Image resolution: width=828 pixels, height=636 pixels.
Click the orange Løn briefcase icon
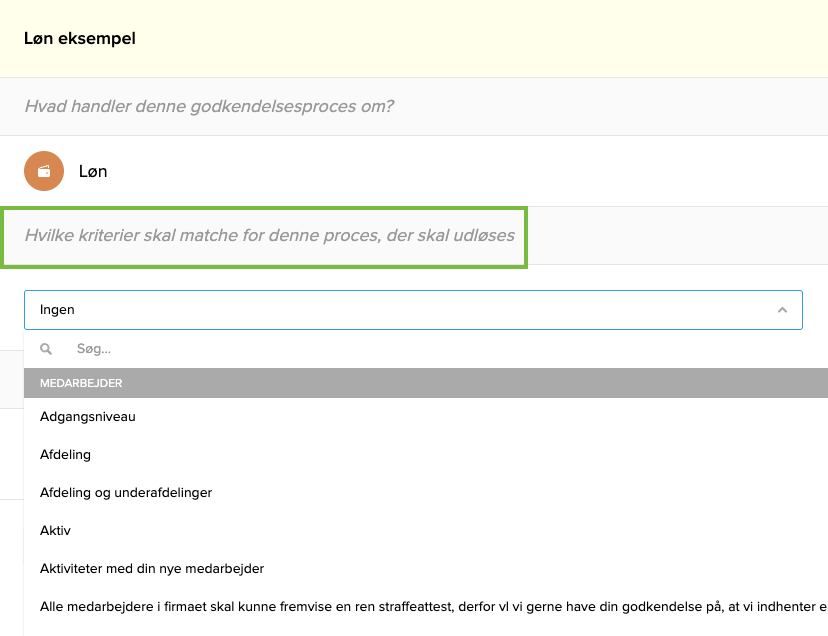[43, 171]
